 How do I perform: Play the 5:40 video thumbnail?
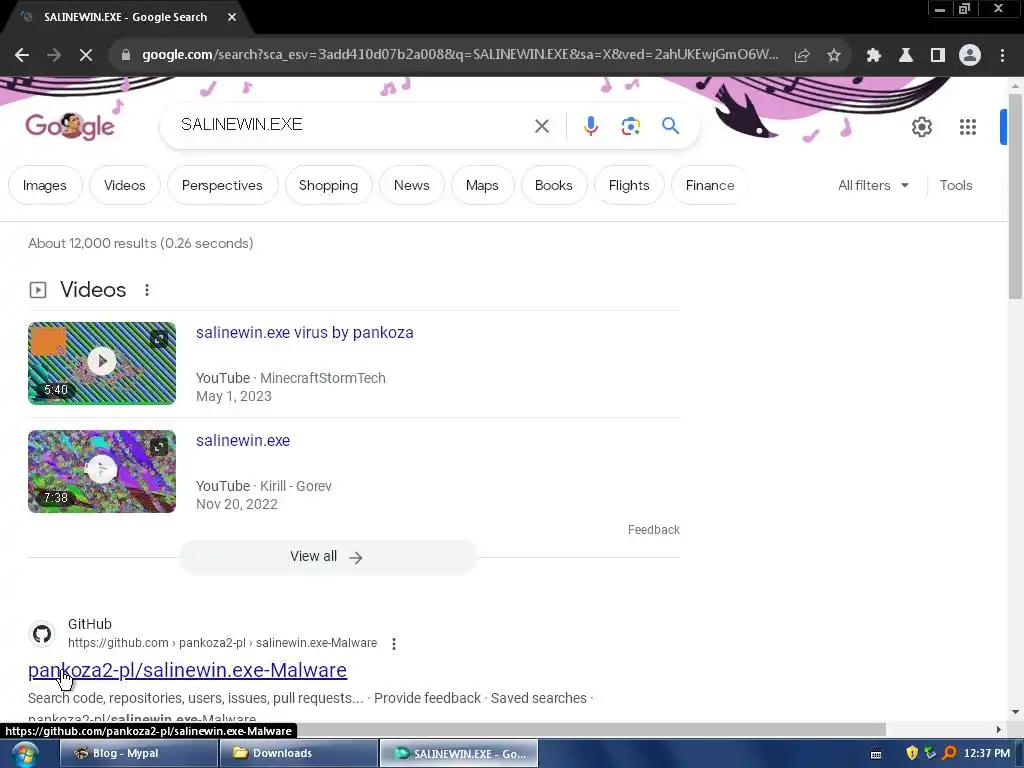tap(102, 363)
